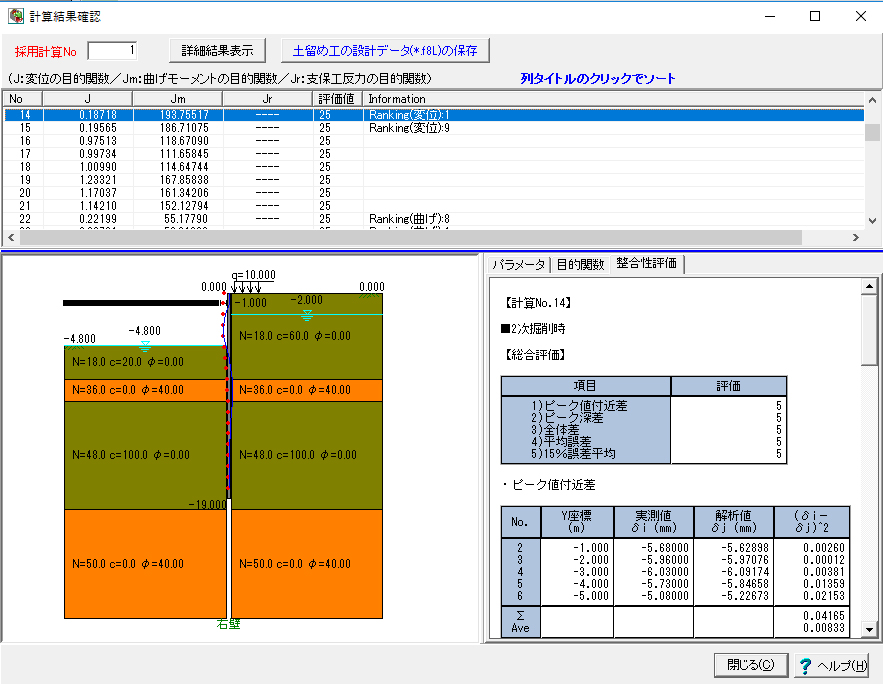Maximize the 計算結果確認 window

815,16
